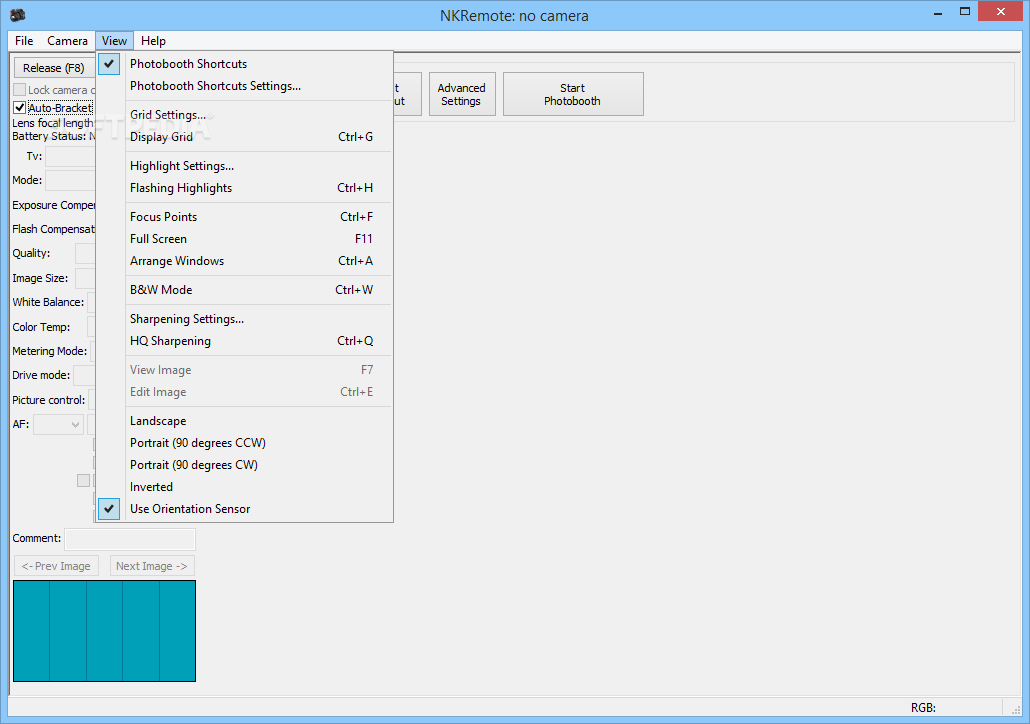This screenshot has width=1030, height=724.
Task: Show Focus Points
Action: pos(244,217)
